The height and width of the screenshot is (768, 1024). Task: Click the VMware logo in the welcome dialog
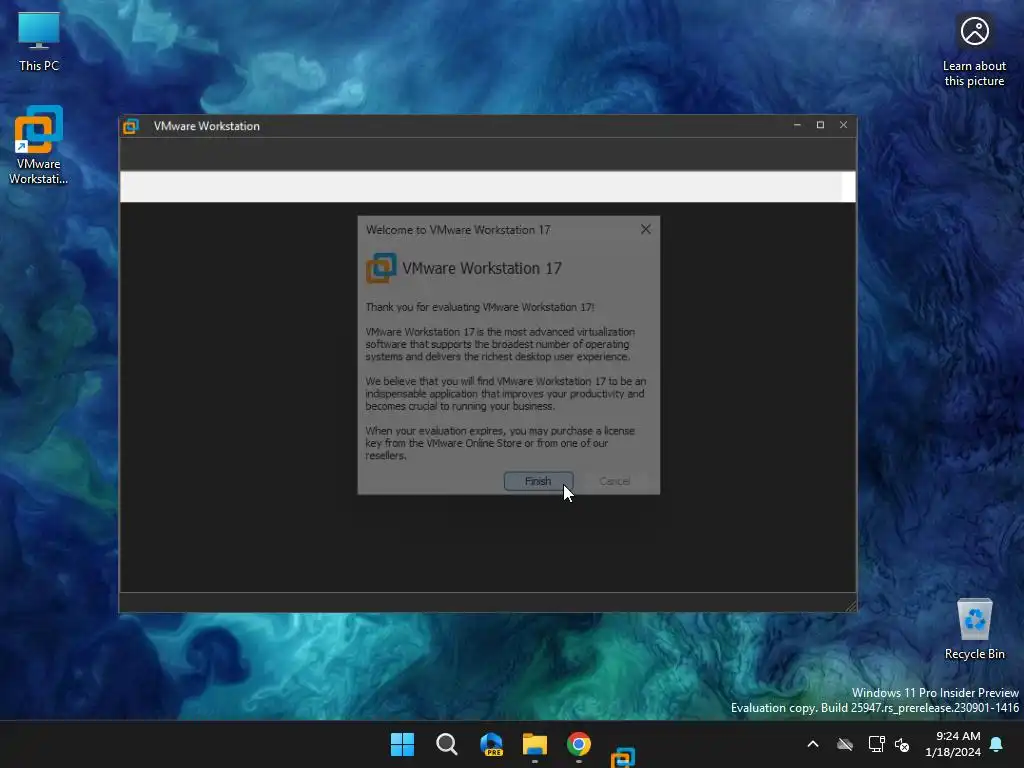pos(381,268)
